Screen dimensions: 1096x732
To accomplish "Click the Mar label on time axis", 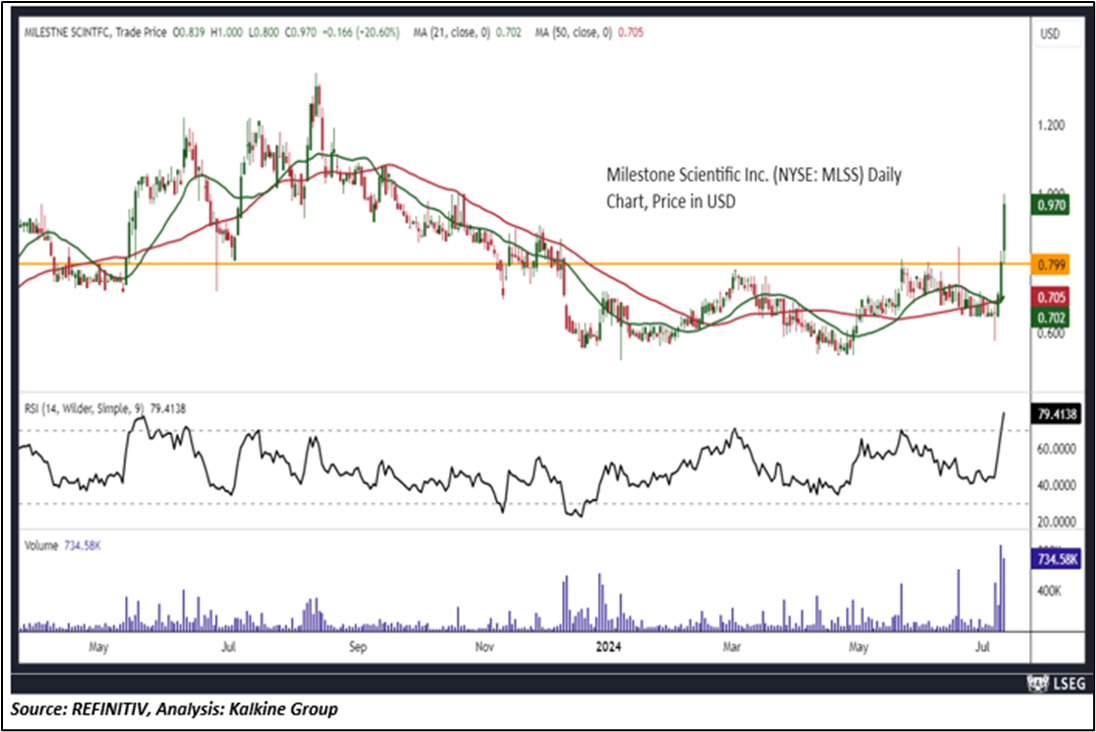I will (732, 647).
